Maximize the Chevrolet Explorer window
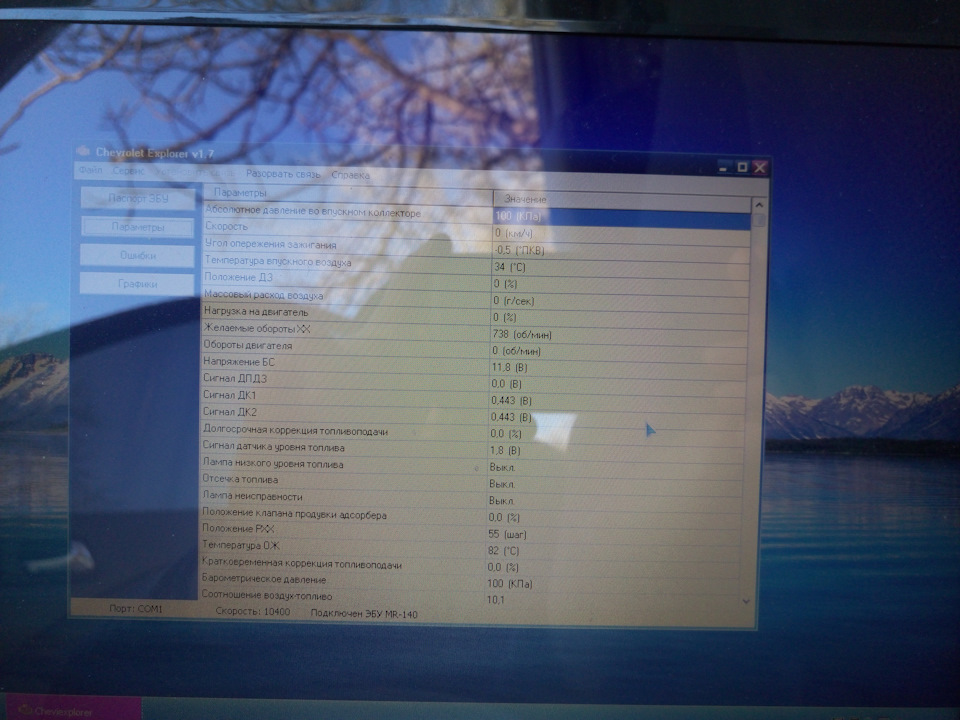Image resolution: width=960 pixels, height=720 pixels. click(742, 167)
